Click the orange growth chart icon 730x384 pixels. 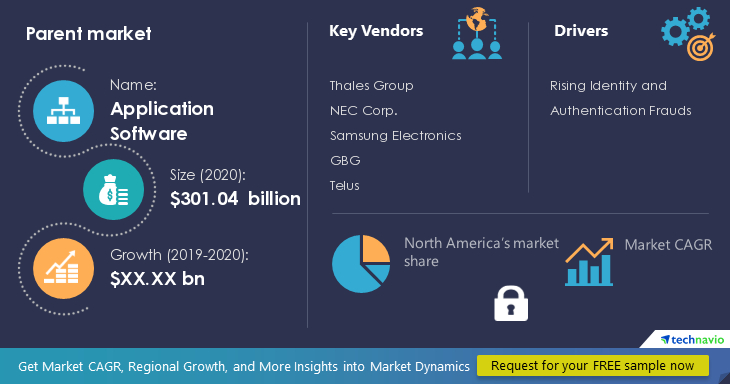(x=63, y=269)
